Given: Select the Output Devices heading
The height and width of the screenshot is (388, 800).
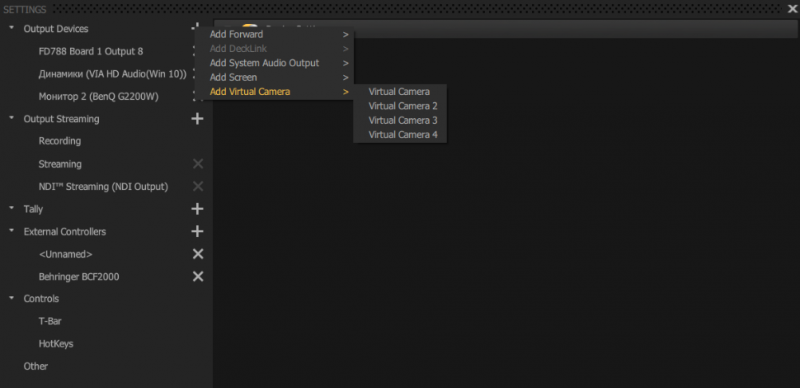Looking at the screenshot, I should [56, 29].
